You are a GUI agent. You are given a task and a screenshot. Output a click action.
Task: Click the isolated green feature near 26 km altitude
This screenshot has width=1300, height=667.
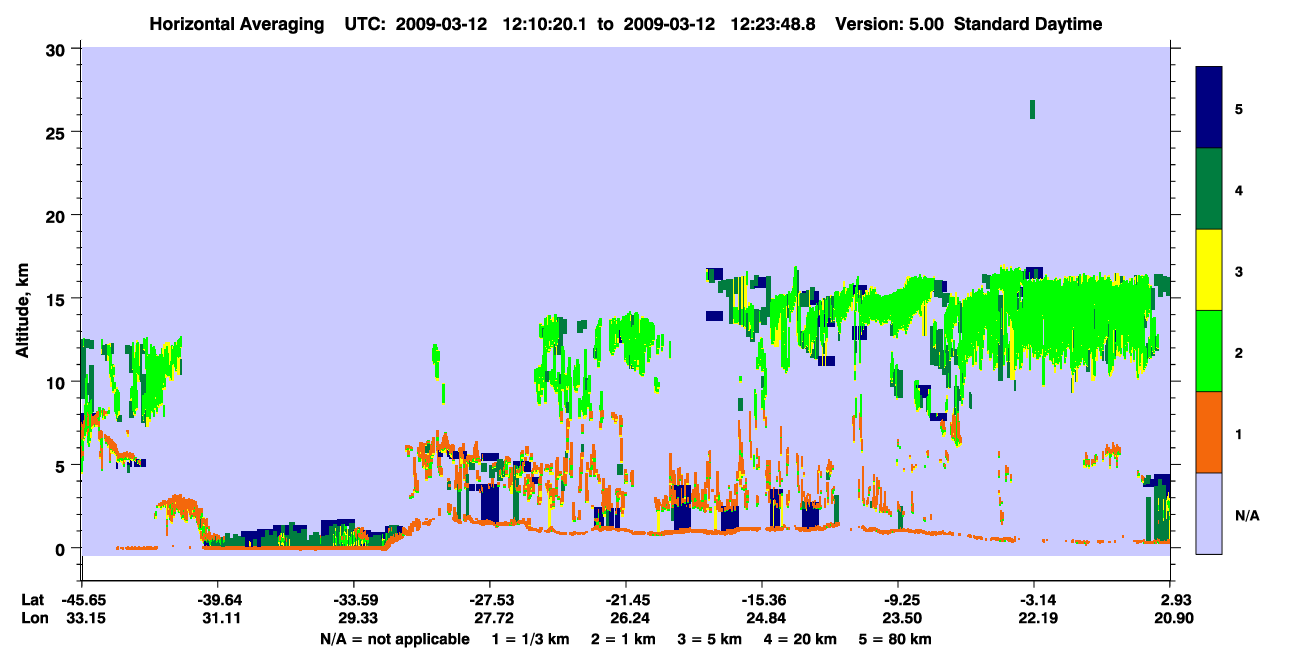tap(1032, 109)
